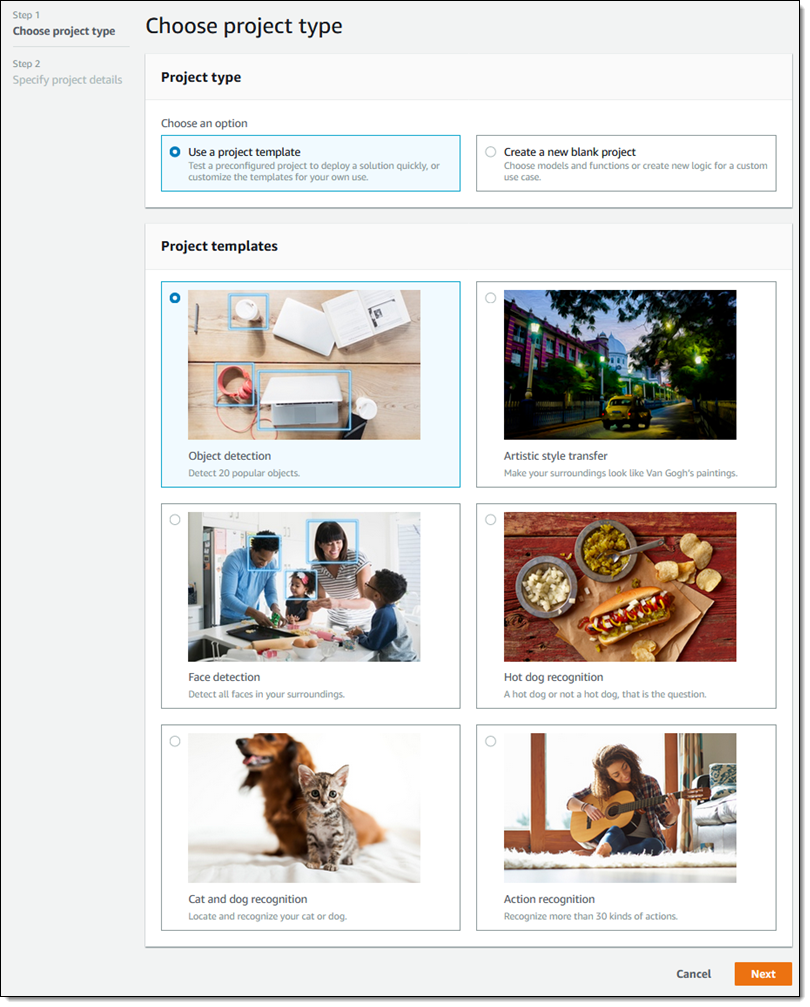This screenshot has height=1007, width=810.
Task: Click 'Choose models and functions' description text
Action: [x=635, y=171]
